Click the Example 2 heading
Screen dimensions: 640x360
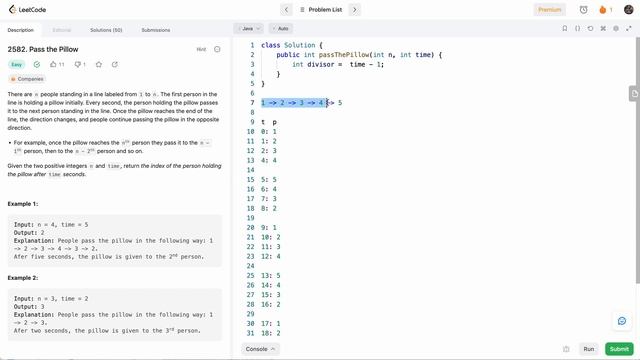coord(23,278)
